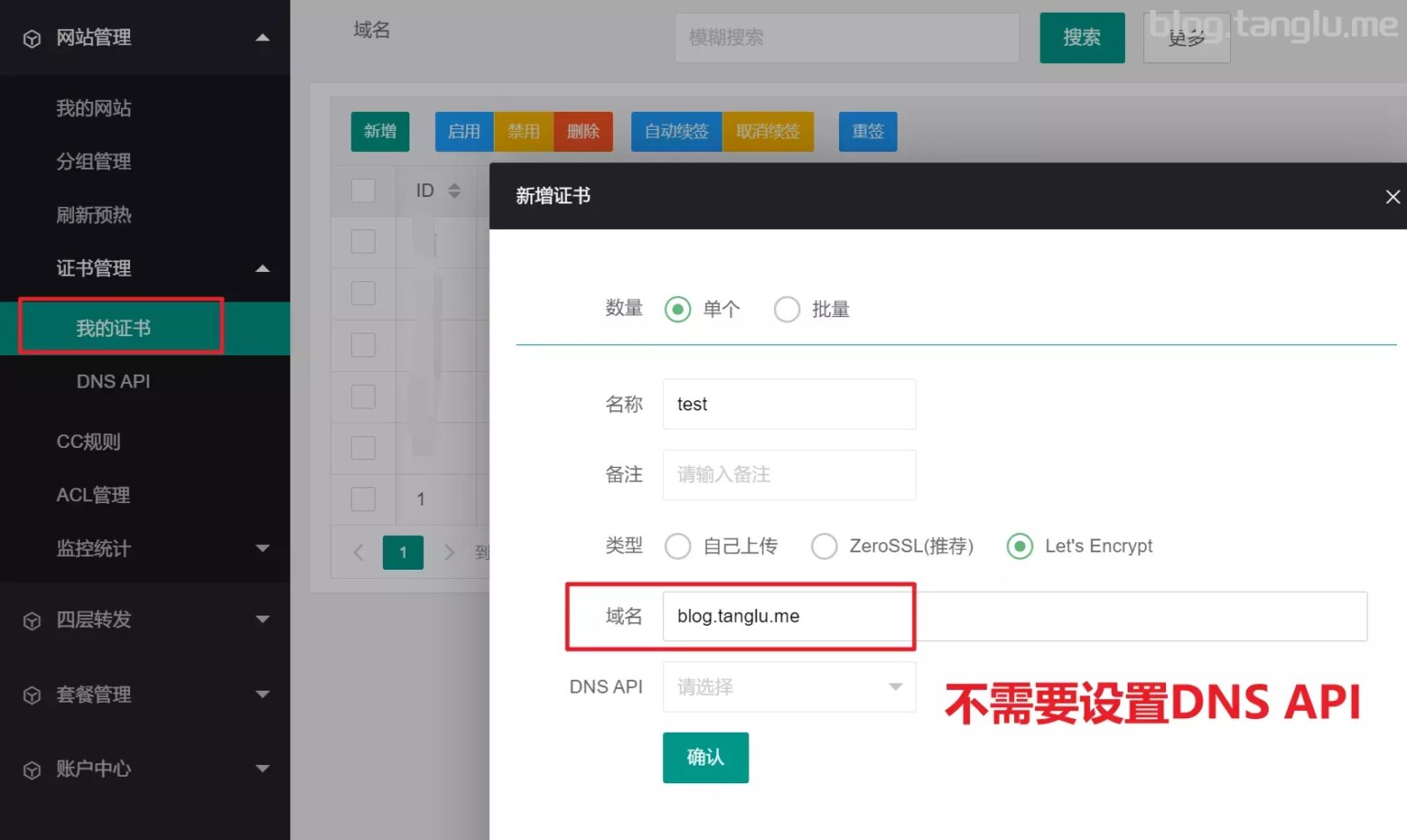Click the next-page arrow in pagination

(x=449, y=552)
